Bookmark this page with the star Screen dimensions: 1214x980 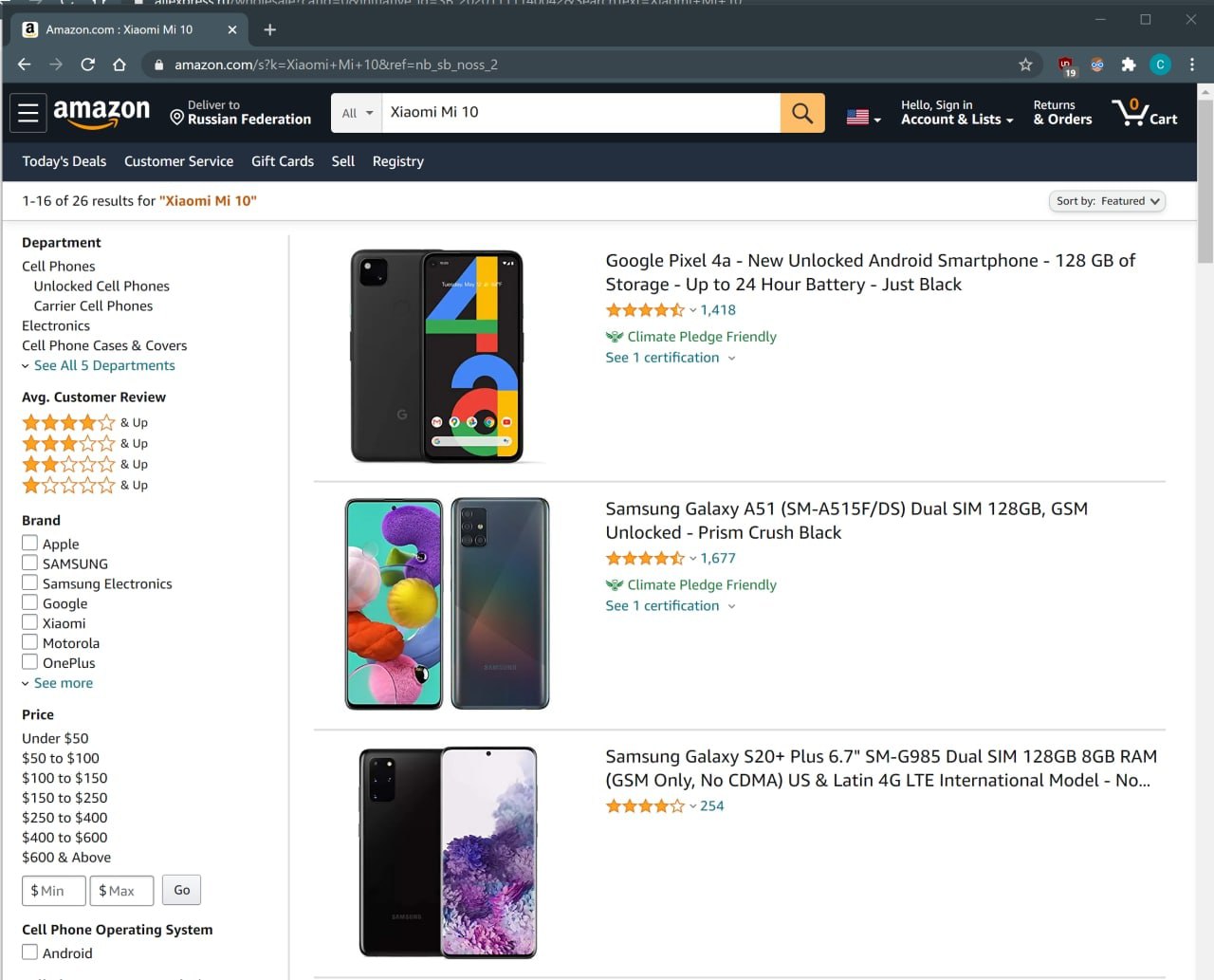tap(1025, 65)
